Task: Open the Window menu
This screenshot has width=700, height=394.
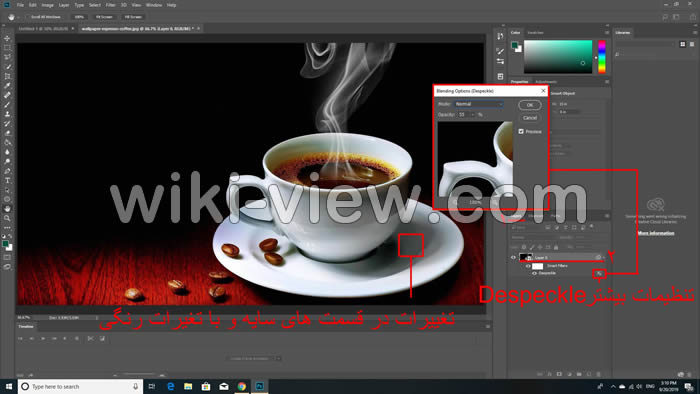Action: tap(154, 5)
